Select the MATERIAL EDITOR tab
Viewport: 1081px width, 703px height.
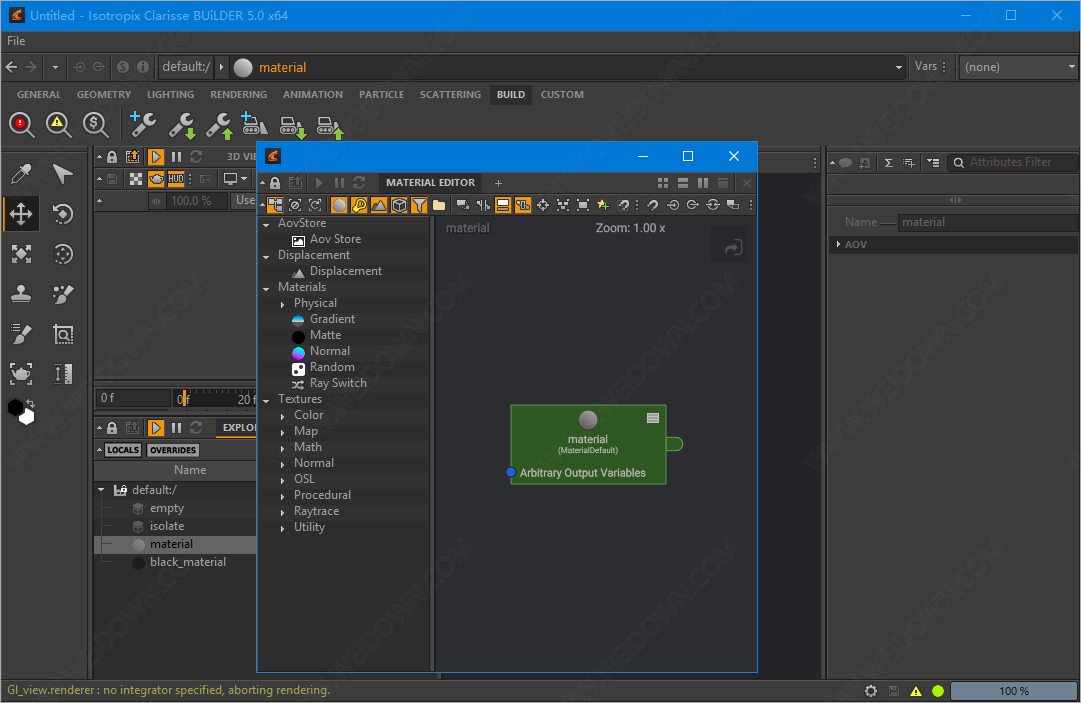click(x=430, y=183)
